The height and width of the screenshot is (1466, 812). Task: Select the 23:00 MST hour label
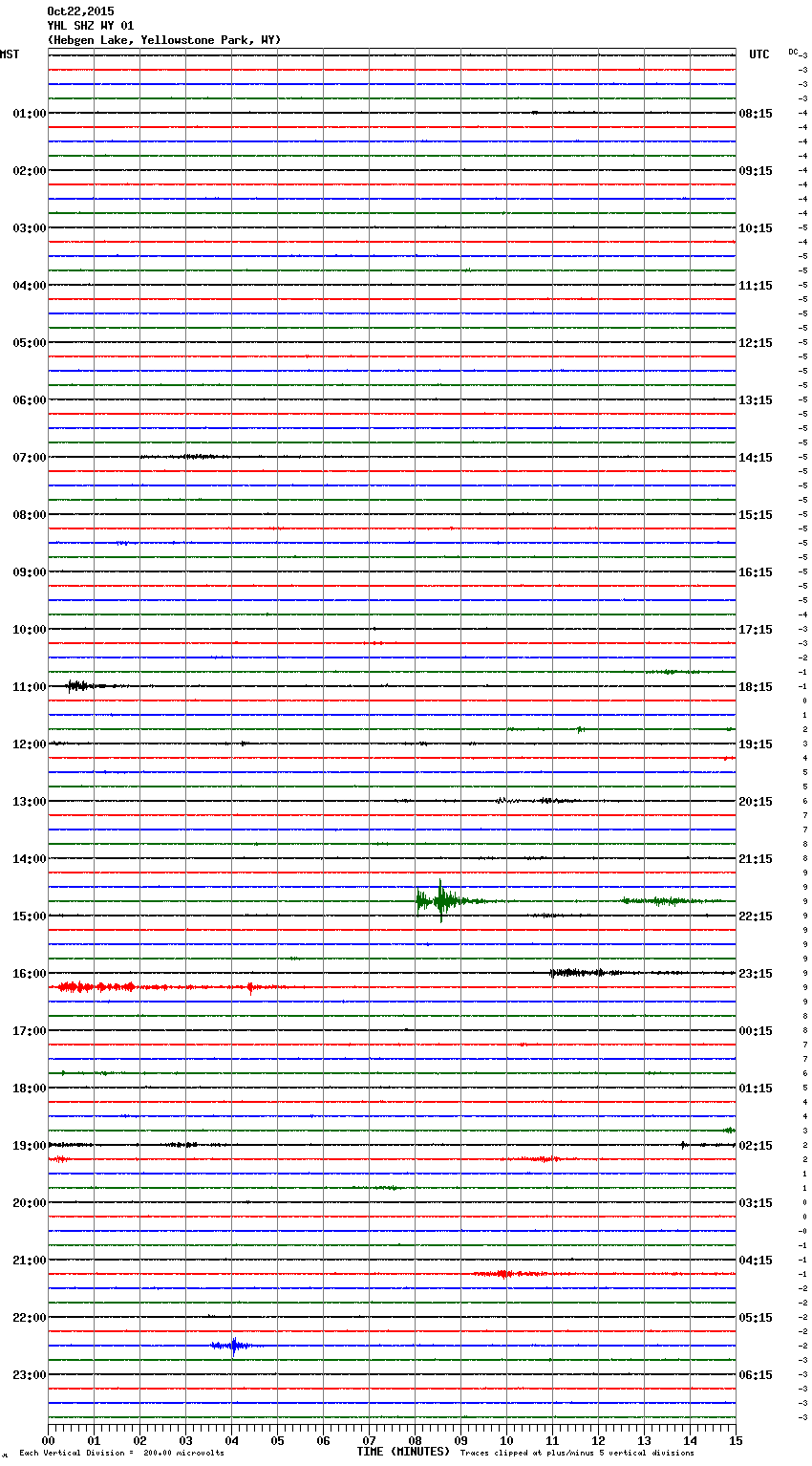tap(30, 1375)
